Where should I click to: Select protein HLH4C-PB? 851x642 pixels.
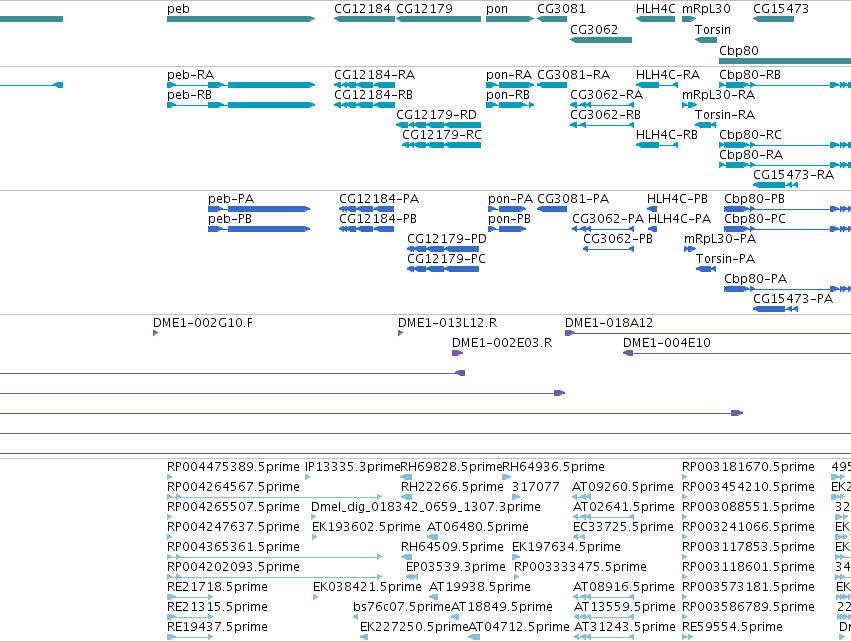[x=652, y=209]
